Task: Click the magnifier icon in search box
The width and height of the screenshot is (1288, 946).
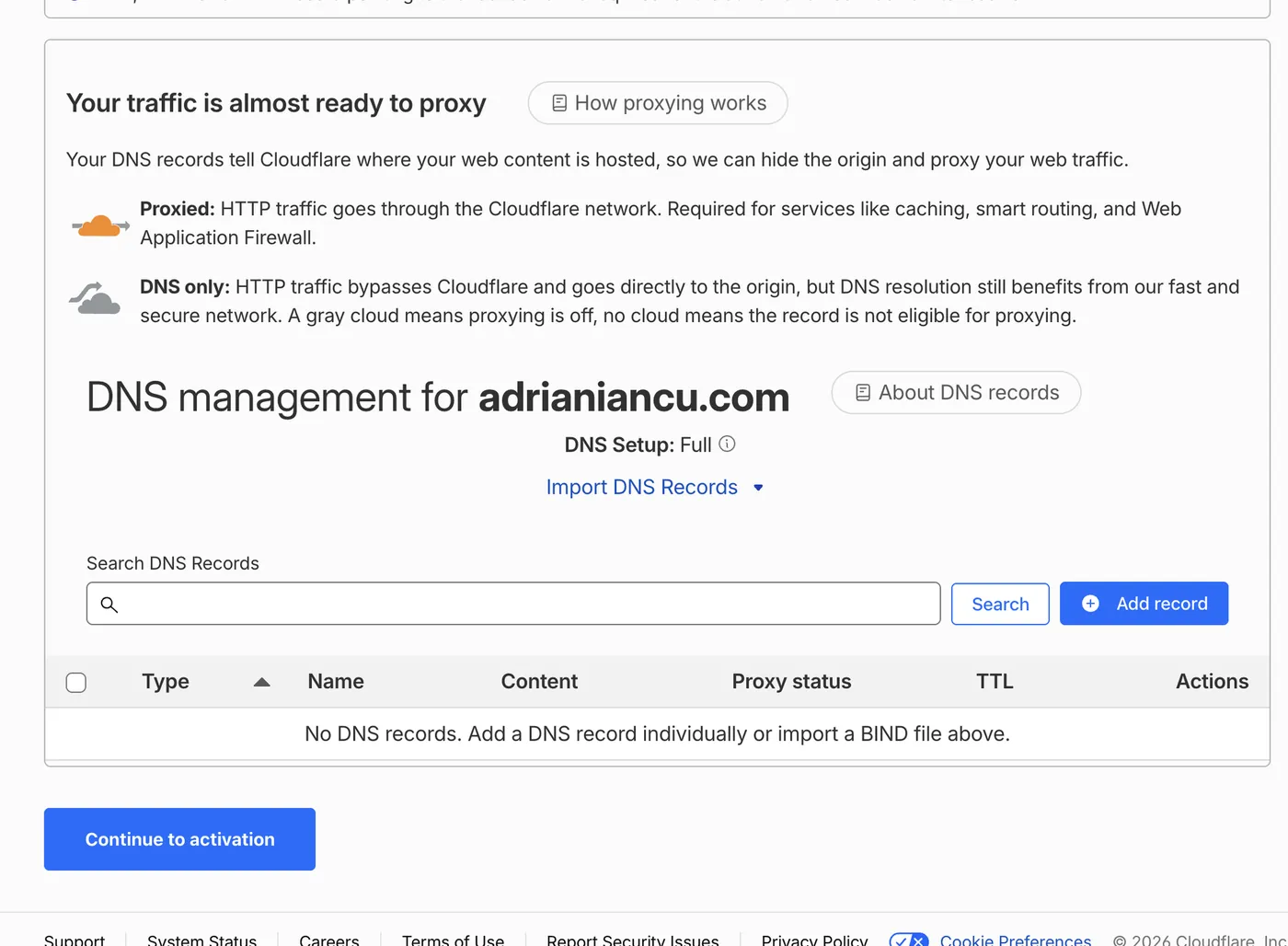Action: point(109,605)
